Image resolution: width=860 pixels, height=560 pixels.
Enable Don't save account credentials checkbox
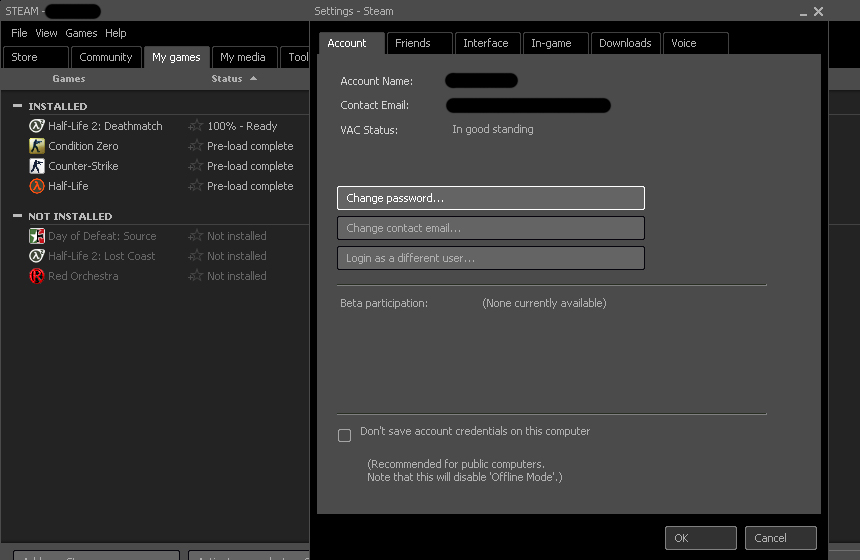[344, 435]
